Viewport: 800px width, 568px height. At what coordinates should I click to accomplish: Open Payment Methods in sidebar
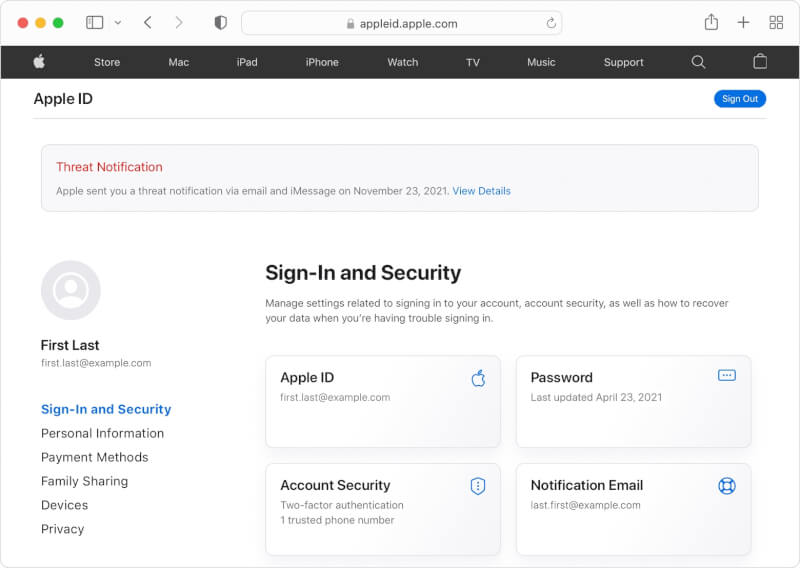(x=95, y=457)
